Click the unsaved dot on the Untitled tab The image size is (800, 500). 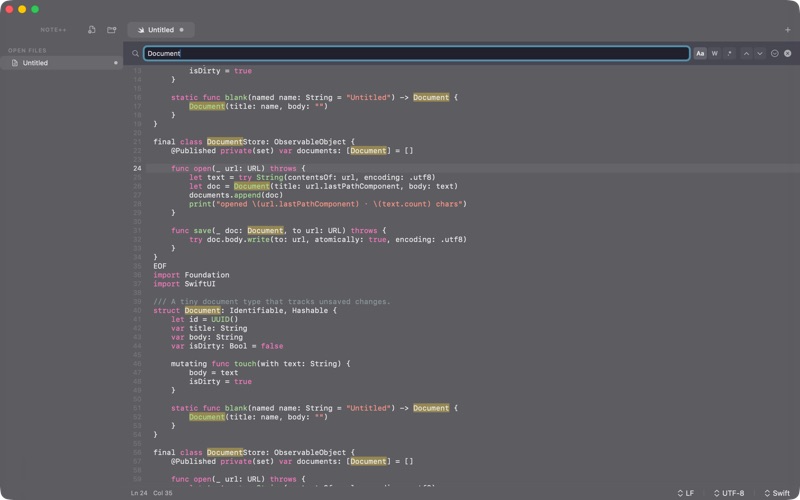[x=182, y=30]
